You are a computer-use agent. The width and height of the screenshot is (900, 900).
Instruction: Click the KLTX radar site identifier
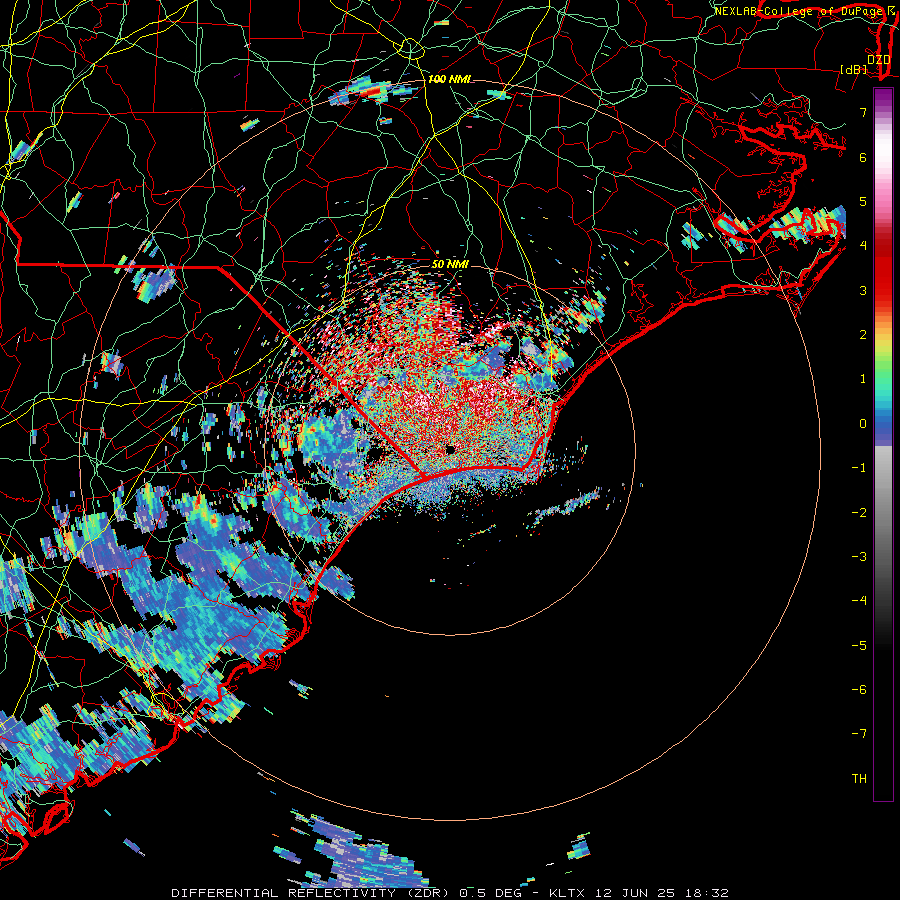[567, 893]
